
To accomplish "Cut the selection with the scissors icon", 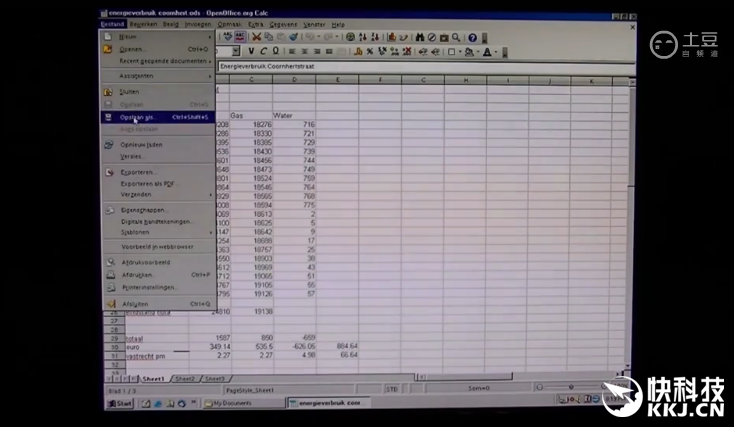I will (x=257, y=37).
